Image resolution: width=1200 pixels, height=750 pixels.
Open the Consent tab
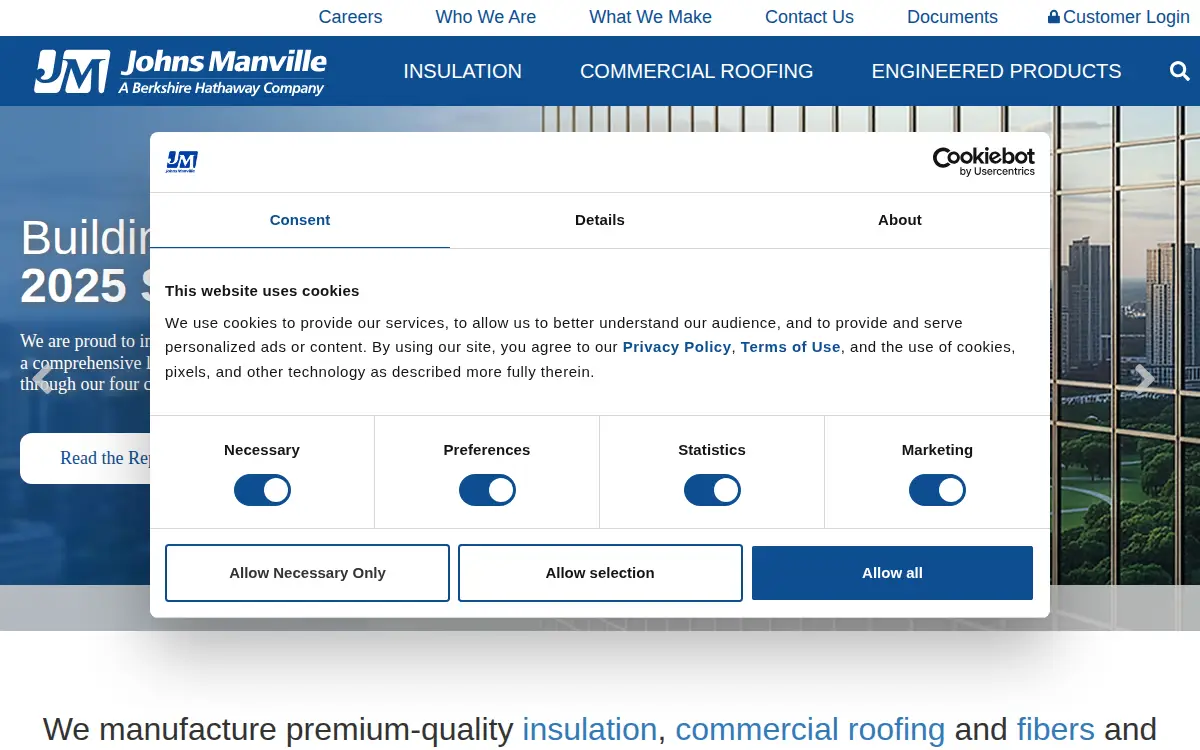point(300,220)
